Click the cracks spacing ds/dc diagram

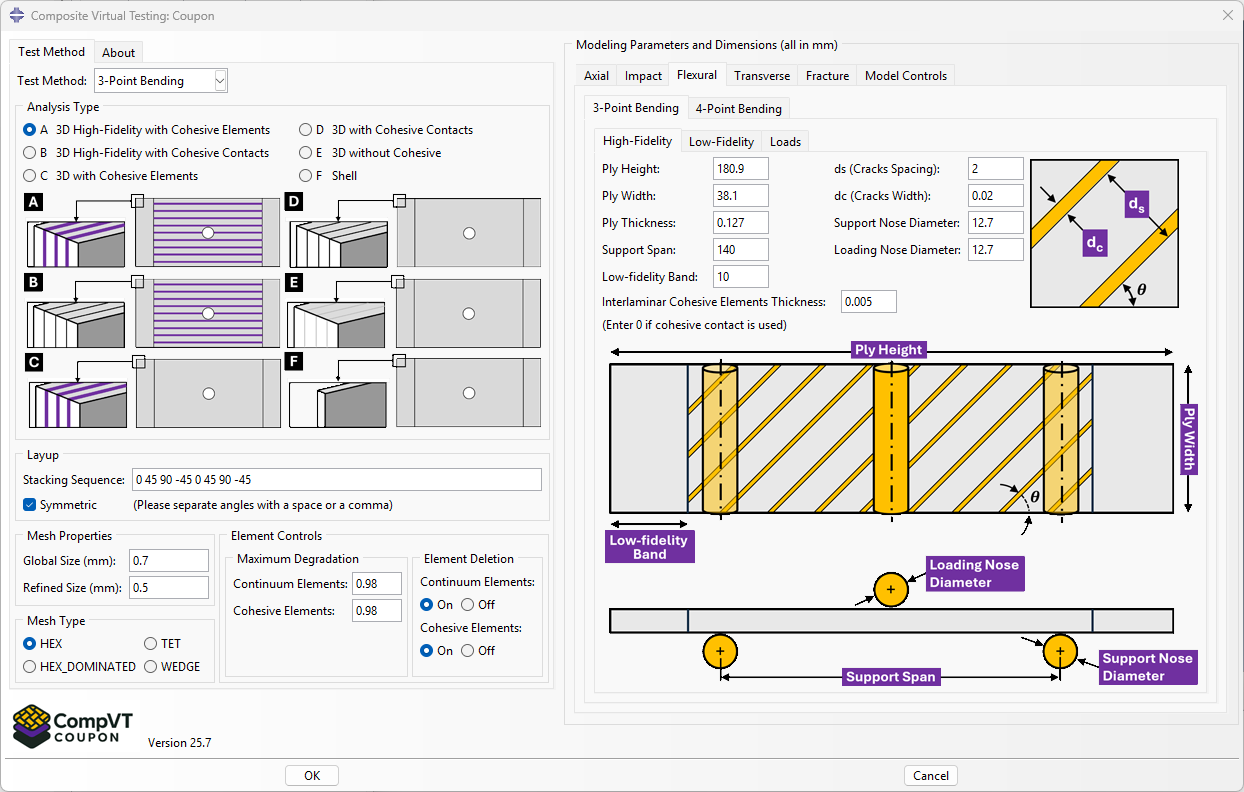tap(1104, 233)
